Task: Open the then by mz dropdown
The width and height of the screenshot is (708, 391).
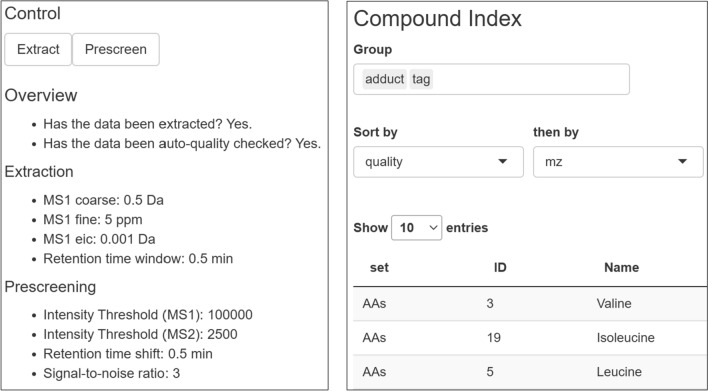Action: 618,162
